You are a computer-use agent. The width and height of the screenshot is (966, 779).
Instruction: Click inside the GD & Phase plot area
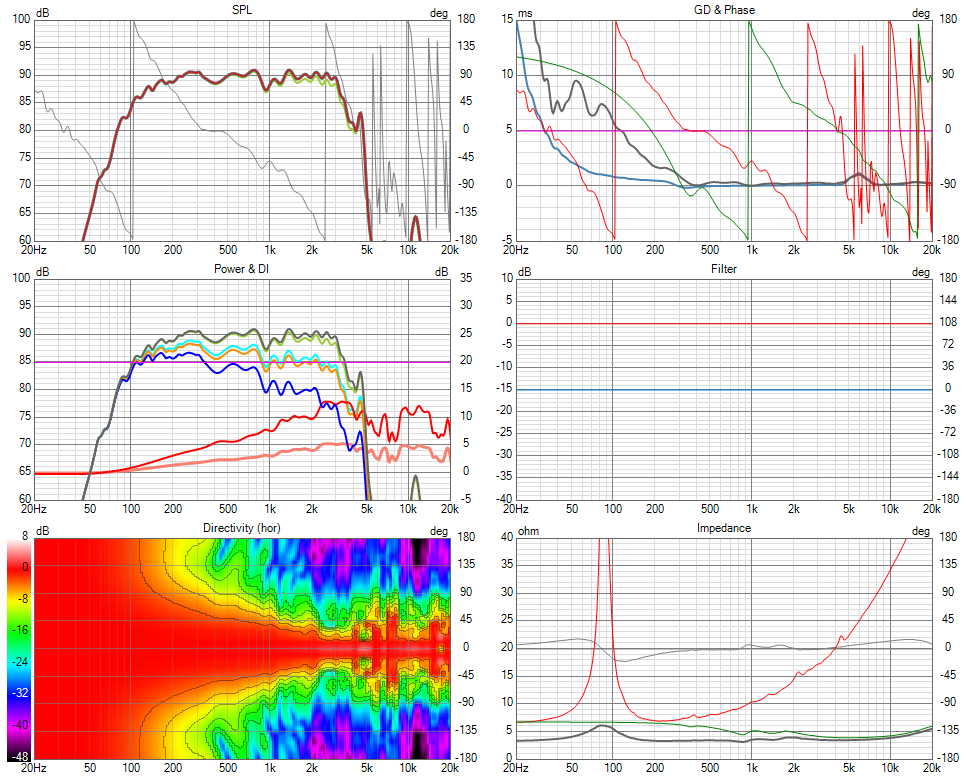(x=724, y=130)
